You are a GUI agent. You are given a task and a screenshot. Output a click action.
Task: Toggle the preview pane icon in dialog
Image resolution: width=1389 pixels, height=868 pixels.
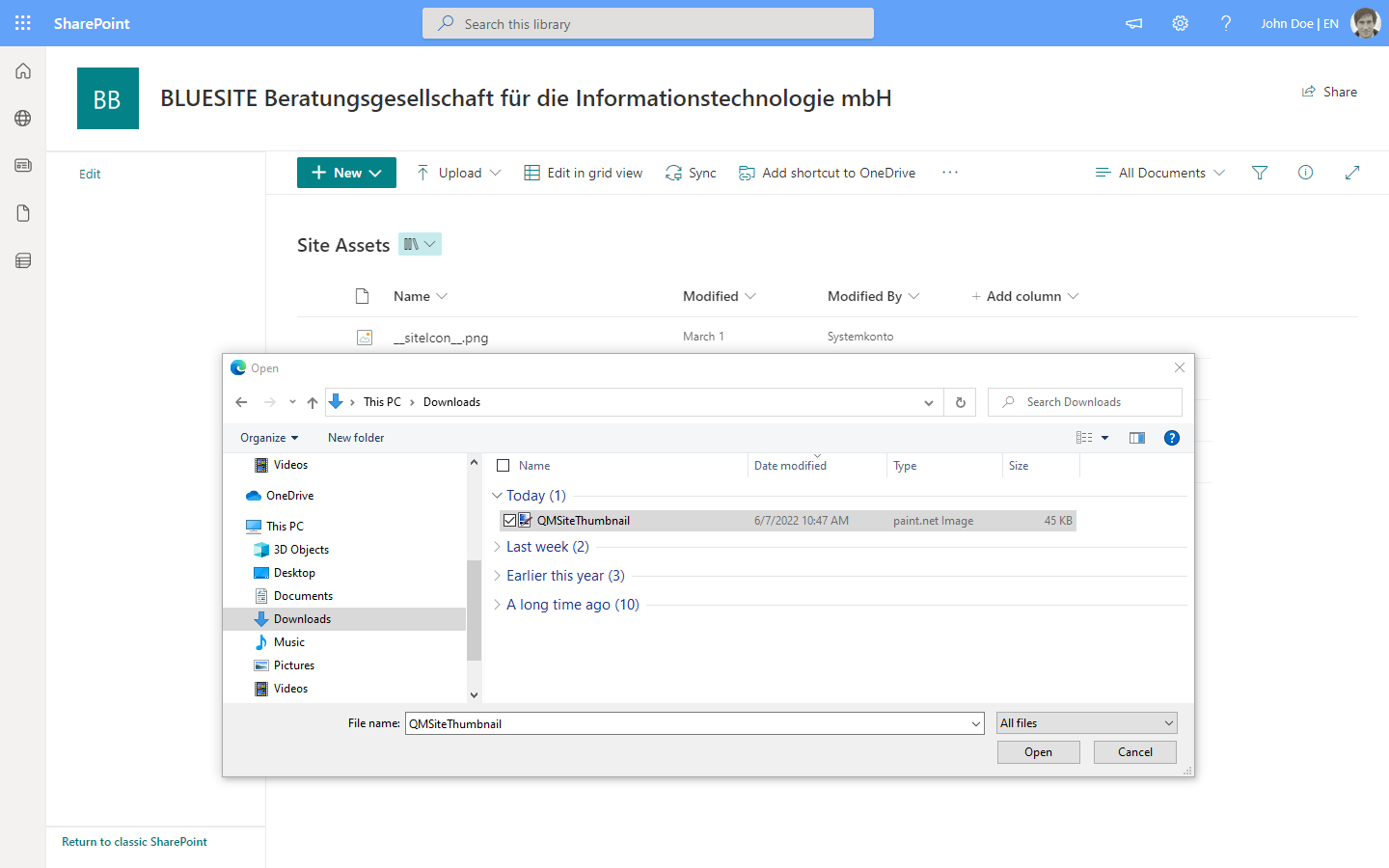(1137, 438)
